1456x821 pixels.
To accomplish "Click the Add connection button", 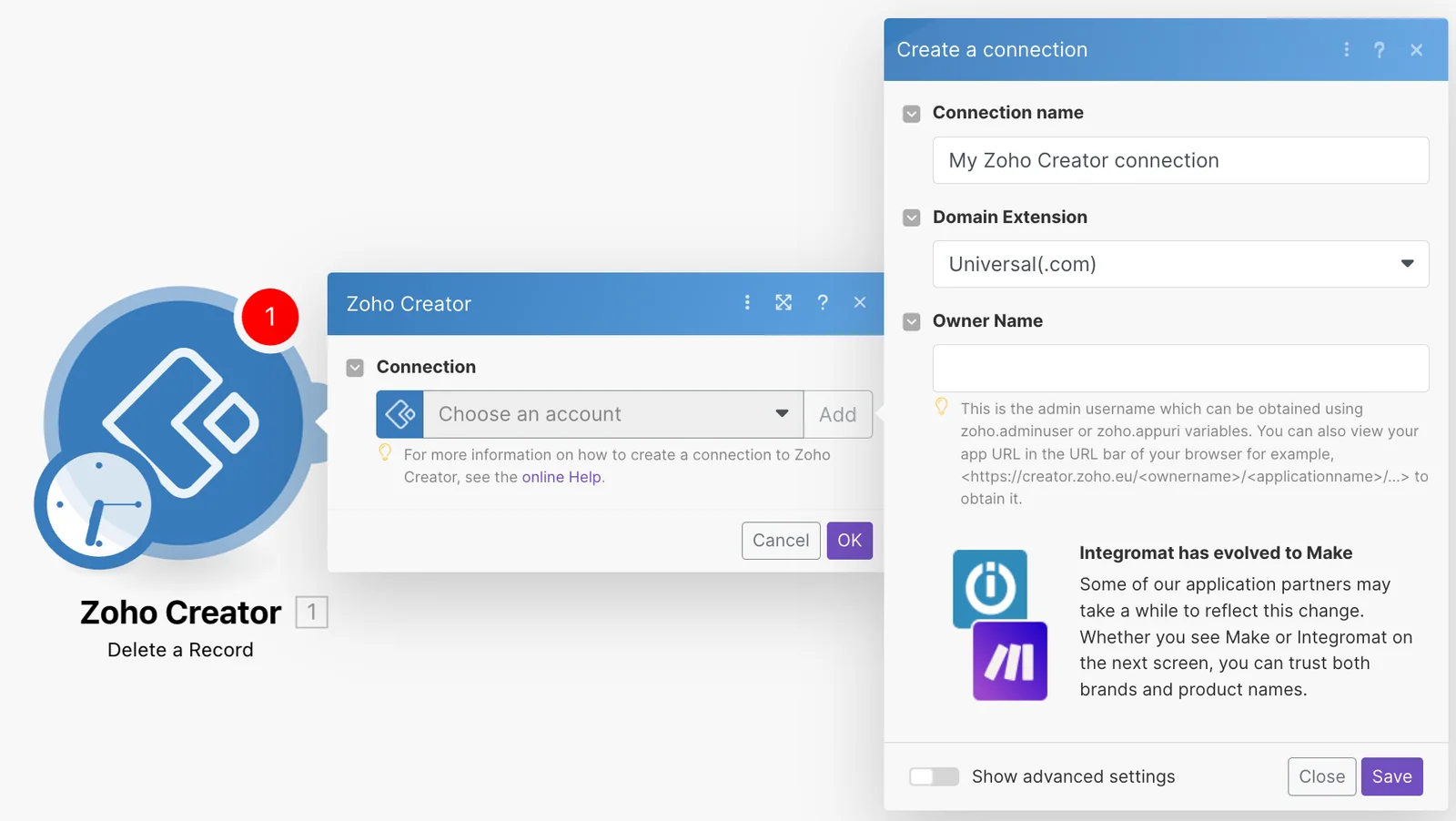I will 838,414.
